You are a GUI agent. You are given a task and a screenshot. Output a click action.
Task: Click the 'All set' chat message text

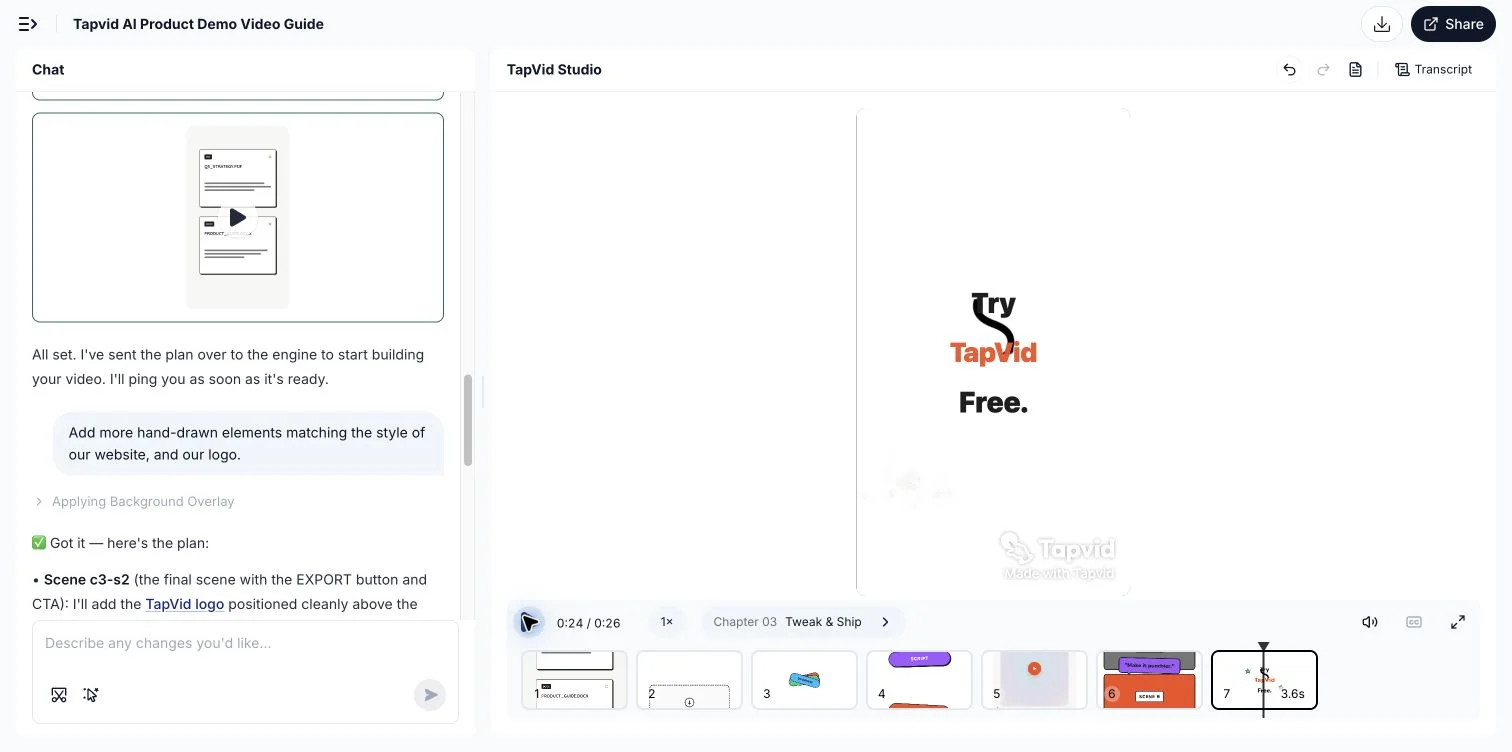(228, 367)
